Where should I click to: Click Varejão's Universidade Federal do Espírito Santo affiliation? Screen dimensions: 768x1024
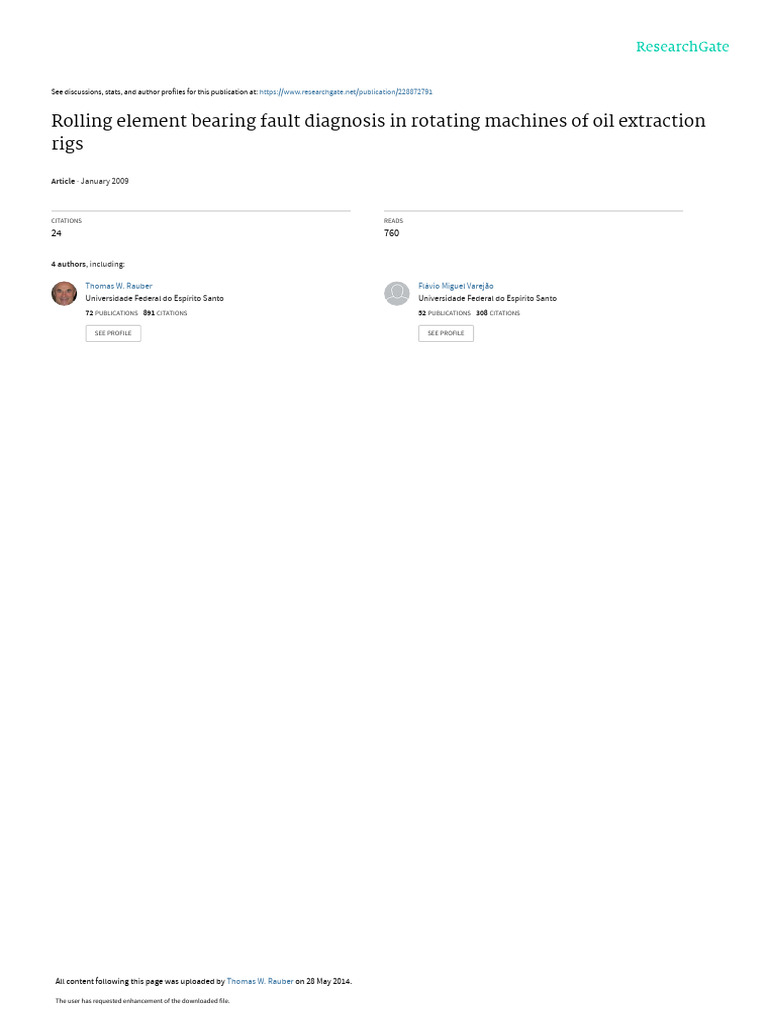(x=488, y=298)
